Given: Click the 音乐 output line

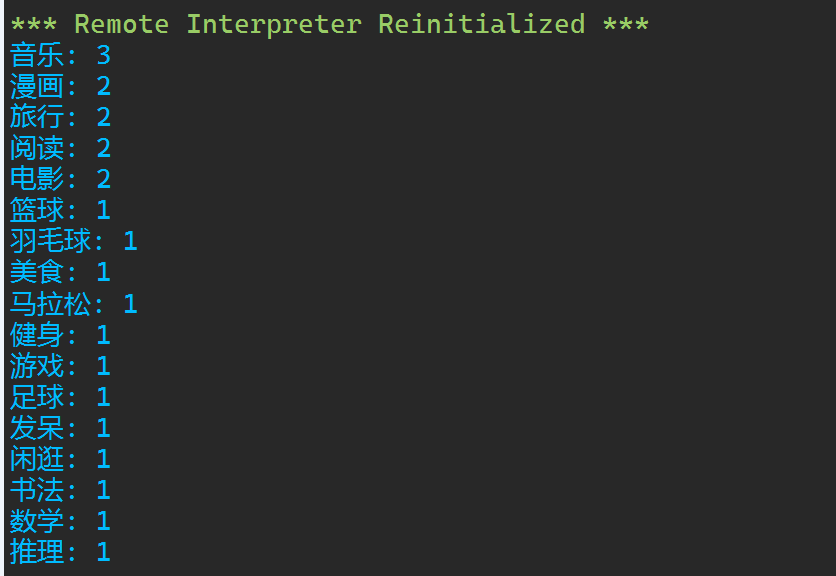Looking at the screenshot, I should click(60, 55).
